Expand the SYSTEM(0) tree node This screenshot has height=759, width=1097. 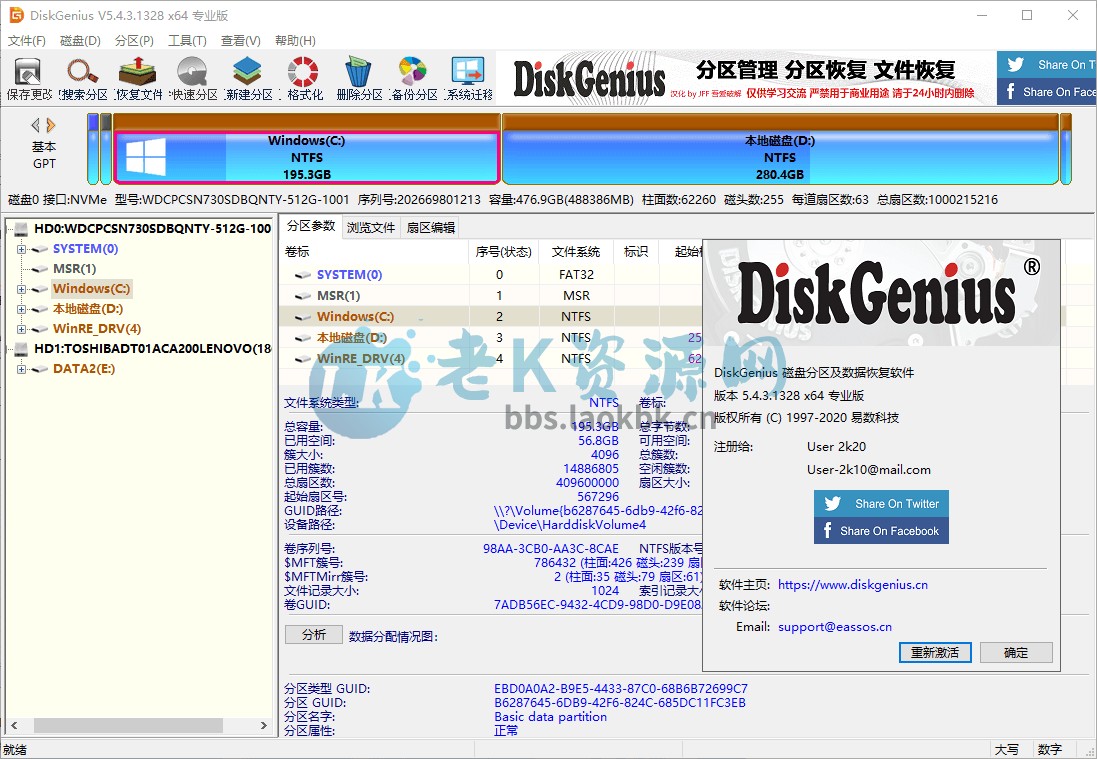[x=21, y=249]
